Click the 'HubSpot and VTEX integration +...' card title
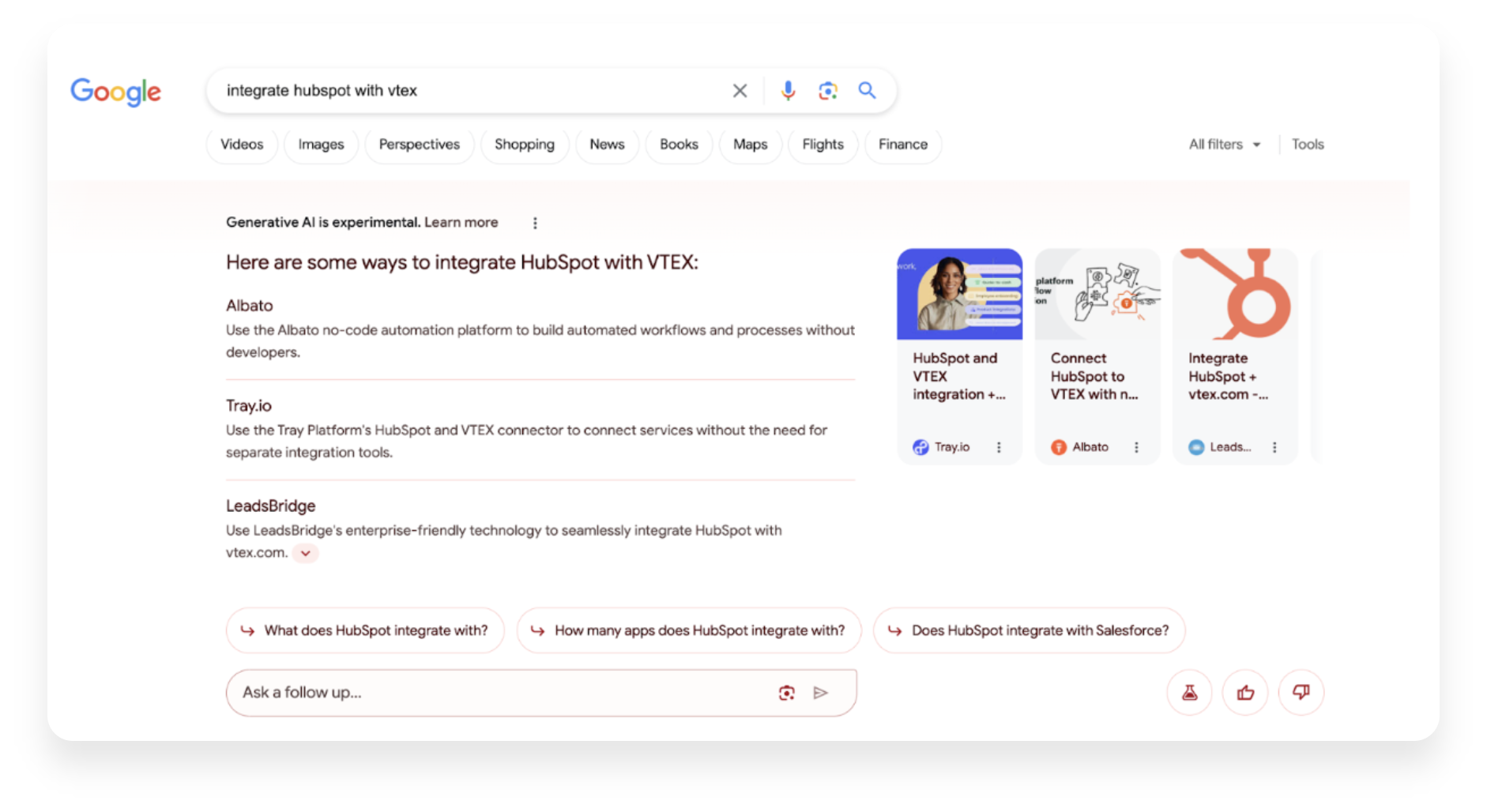1487x812 pixels. click(959, 377)
